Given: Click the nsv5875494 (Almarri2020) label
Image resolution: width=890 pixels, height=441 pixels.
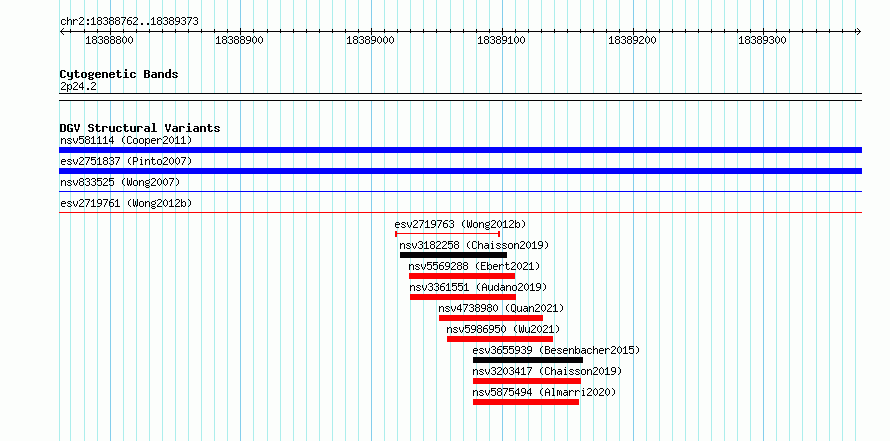Looking at the screenshot, I should 544,392.
